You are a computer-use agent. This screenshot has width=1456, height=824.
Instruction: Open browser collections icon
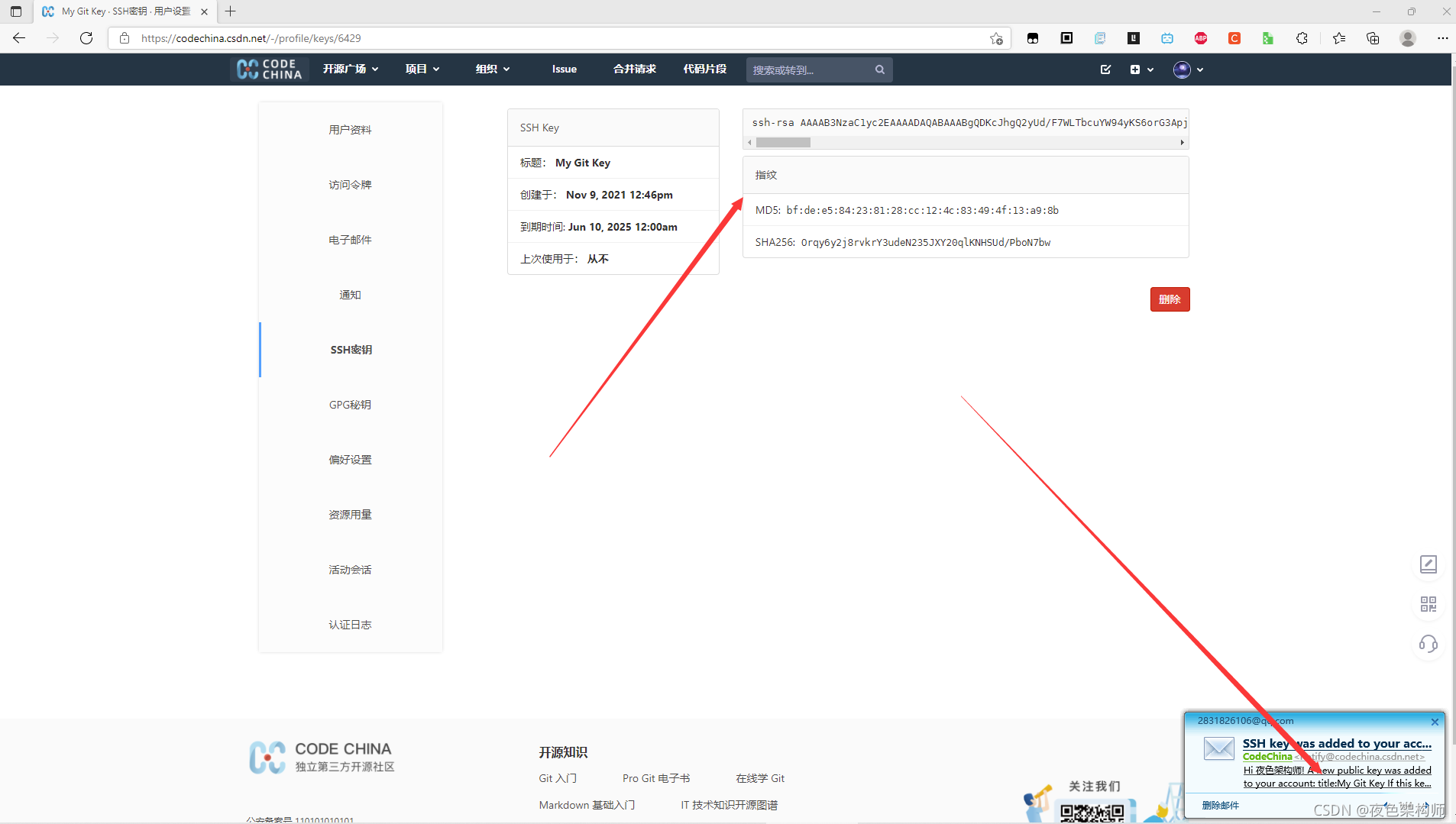(x=1373, y=38)
